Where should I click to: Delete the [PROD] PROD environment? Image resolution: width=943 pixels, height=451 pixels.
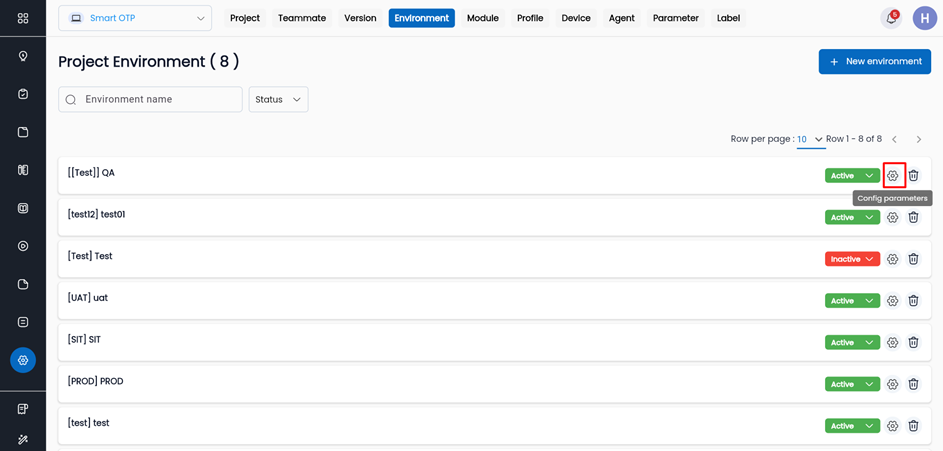913,384
